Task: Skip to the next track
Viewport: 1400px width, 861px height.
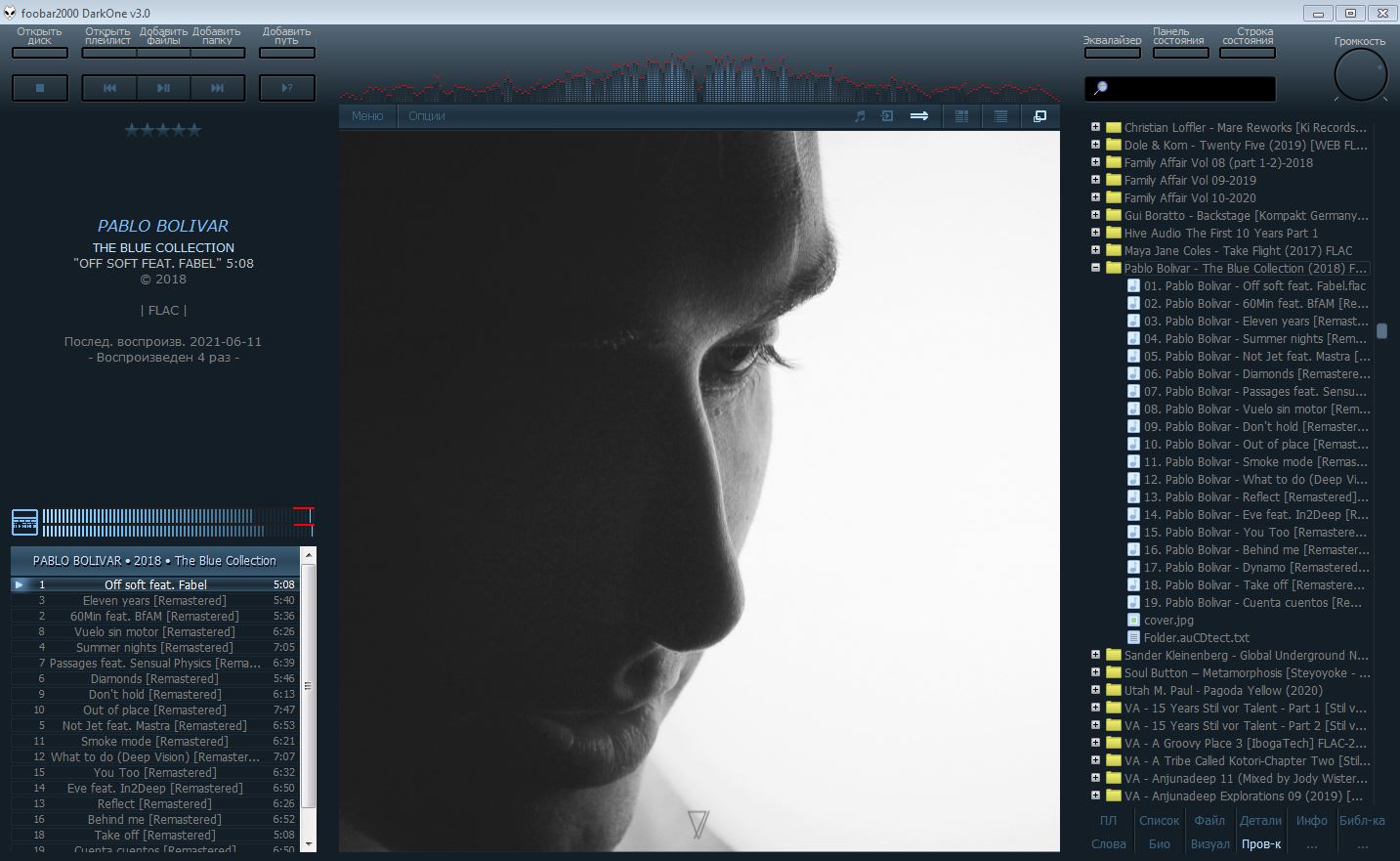Action: tap(217, 88)
